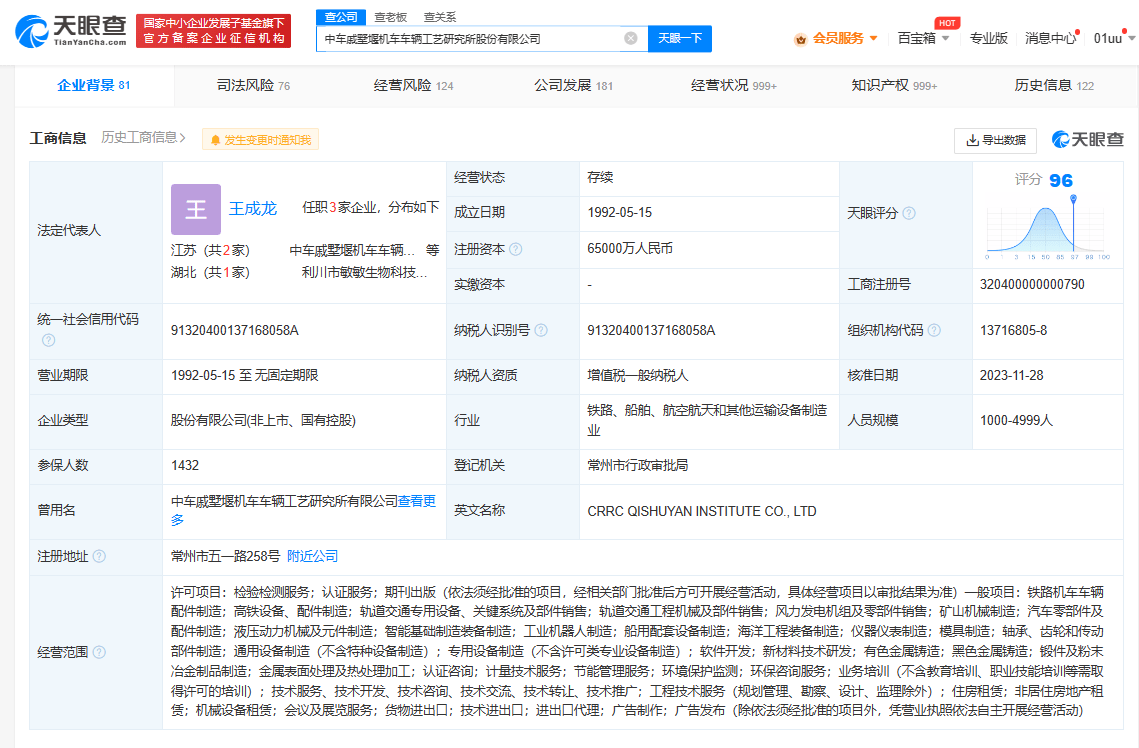
Task: Click the 利川市敏敏生物科技… company link
Action: pyautogui.click(x=365, y=272)
